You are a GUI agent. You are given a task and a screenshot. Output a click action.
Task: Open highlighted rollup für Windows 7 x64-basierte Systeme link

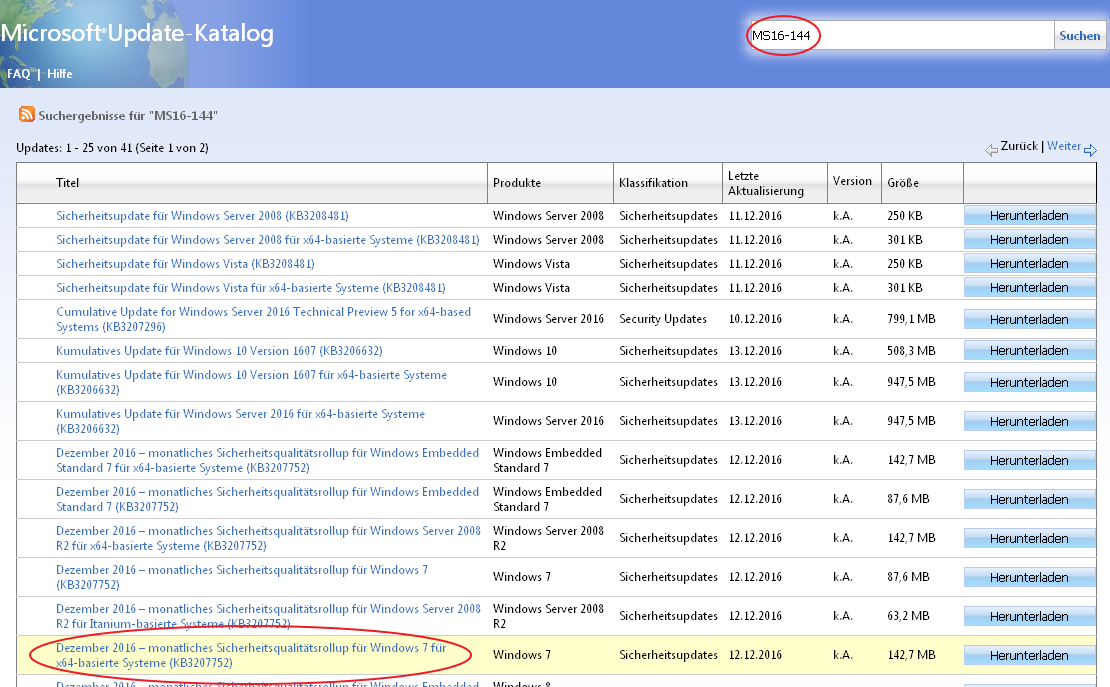tap(251, 655)
